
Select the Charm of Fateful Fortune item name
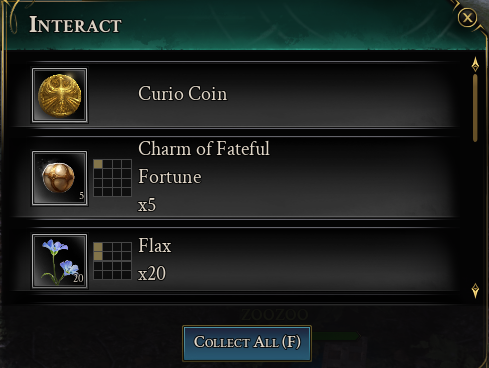(204, 162)
